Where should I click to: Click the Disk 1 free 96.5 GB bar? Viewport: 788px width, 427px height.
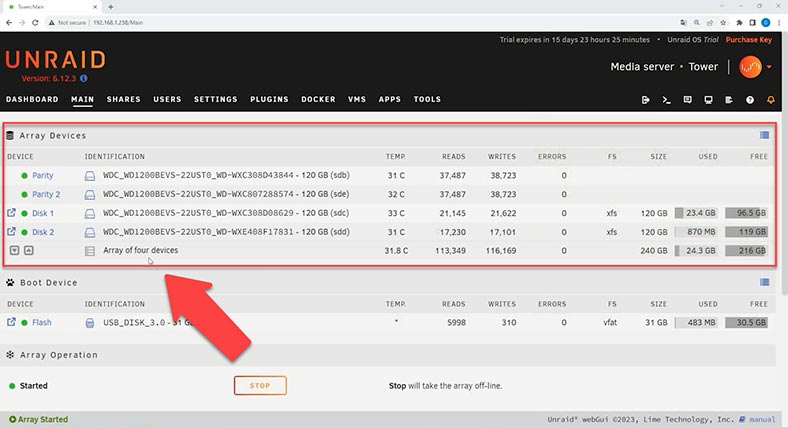tap(746, 213)
